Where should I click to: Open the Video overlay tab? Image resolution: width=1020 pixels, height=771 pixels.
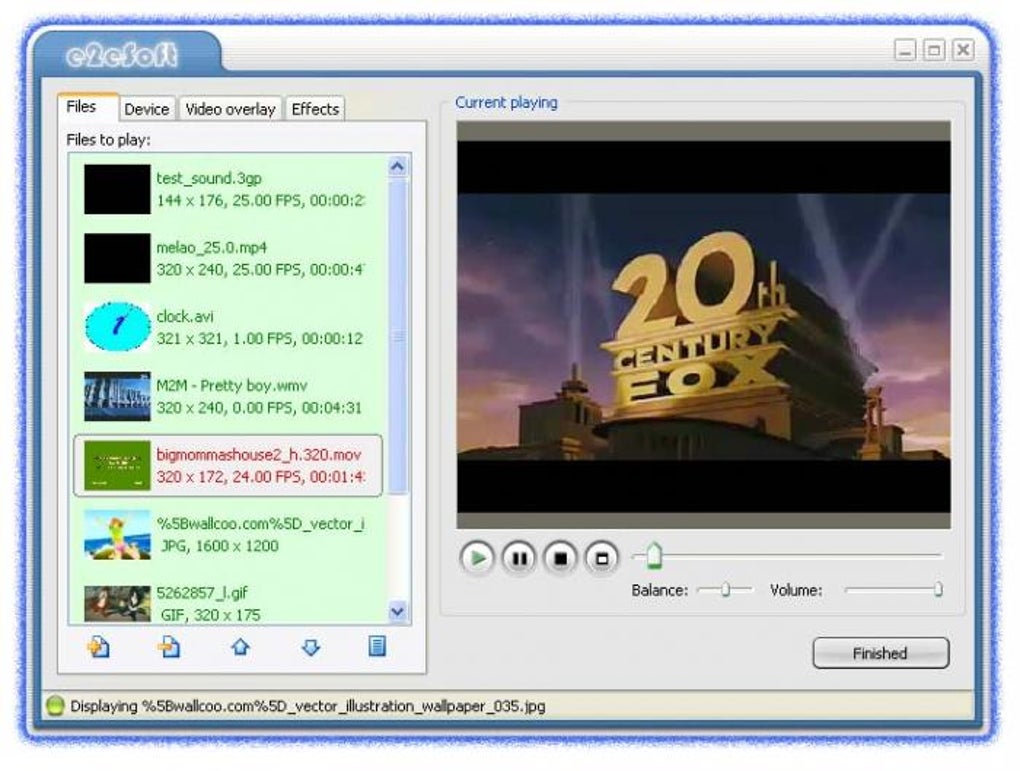click(230, 109)
